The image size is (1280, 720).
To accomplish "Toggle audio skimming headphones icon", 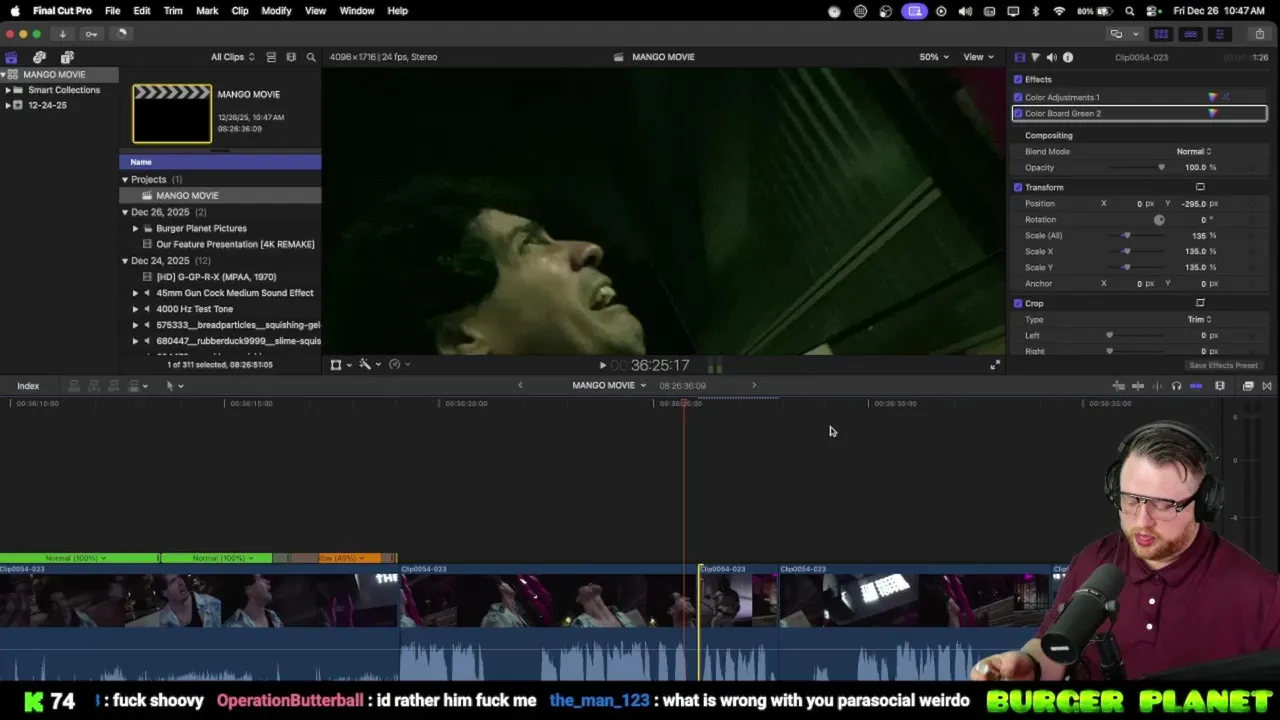I will coord(1176,386).
